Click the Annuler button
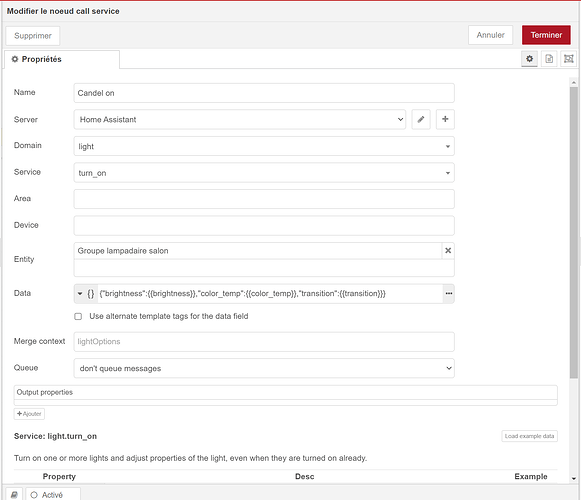 coord(491,35)
